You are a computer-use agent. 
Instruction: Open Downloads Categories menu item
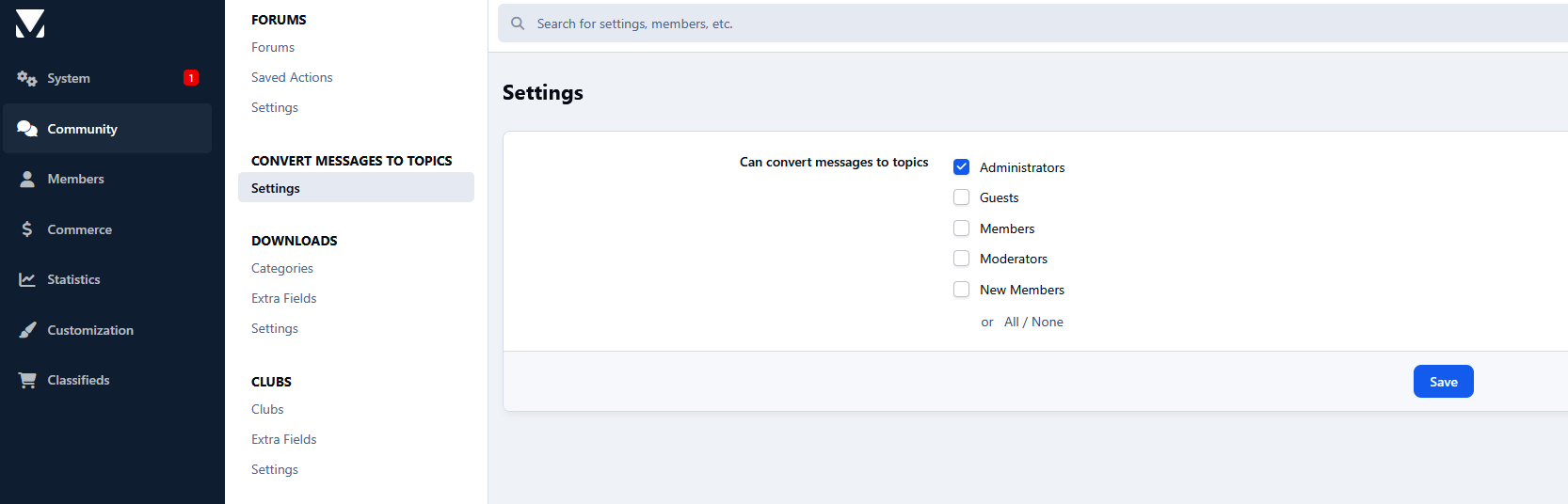click(282, 268)
